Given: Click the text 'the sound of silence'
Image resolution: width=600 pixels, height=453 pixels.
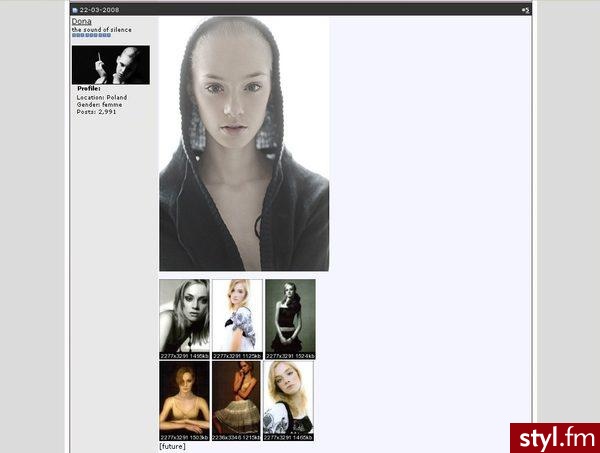Looking at the screenshot, I should tap(102, 29).
